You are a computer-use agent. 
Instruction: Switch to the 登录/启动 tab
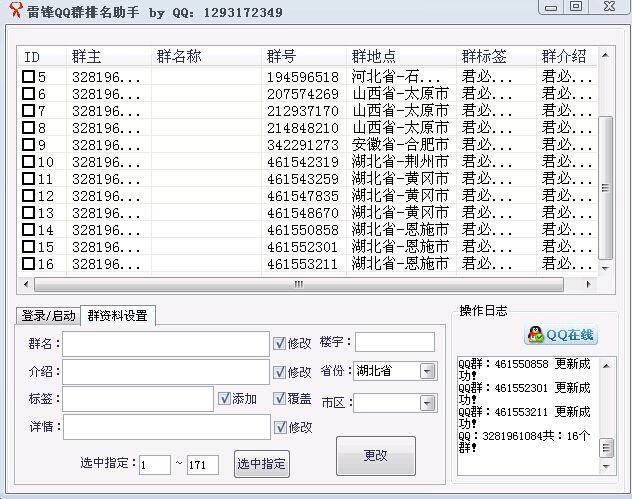tap(48, 316)
